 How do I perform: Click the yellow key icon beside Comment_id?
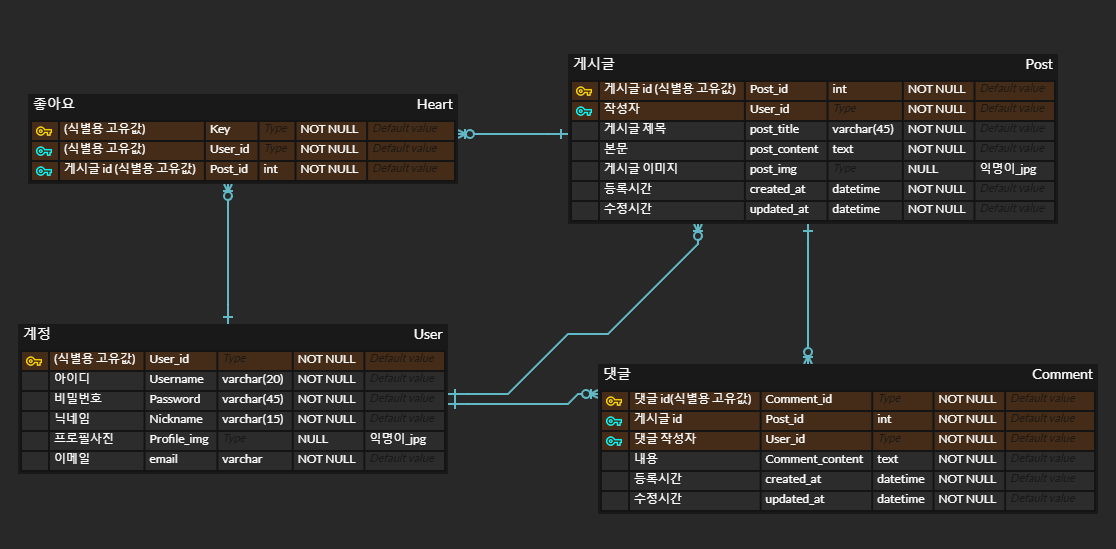[x=614, y=401]
